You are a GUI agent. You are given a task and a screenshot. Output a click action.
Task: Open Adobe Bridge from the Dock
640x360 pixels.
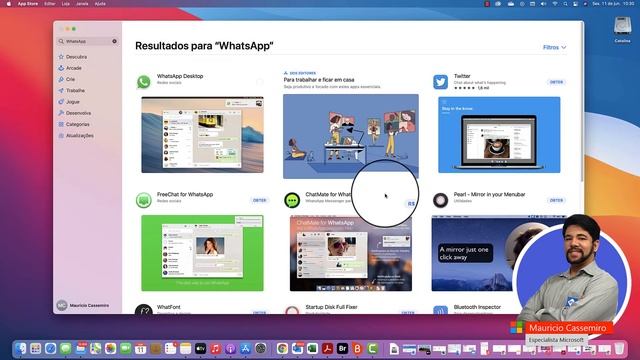[342, 349]
